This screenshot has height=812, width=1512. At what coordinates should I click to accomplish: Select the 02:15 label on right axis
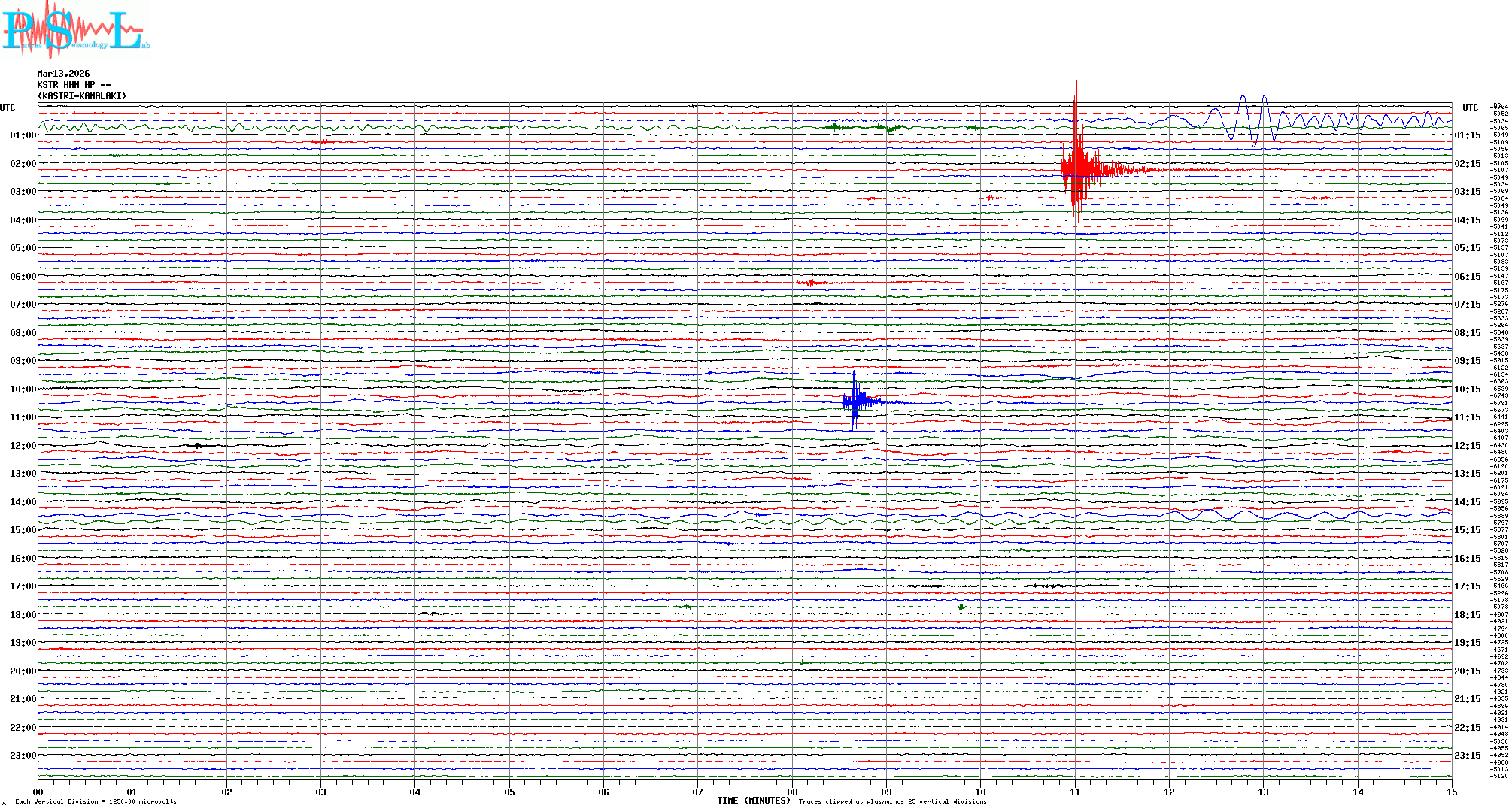(x=1467, y=164)
